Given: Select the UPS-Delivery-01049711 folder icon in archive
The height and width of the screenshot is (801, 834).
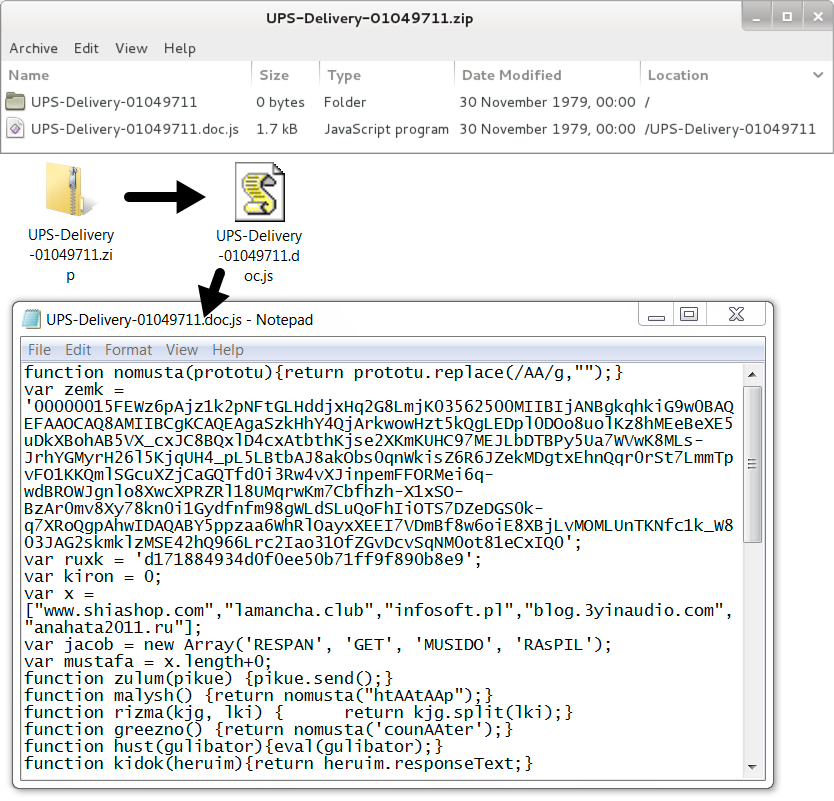Looking at the screenshot, I should [15, 101].
